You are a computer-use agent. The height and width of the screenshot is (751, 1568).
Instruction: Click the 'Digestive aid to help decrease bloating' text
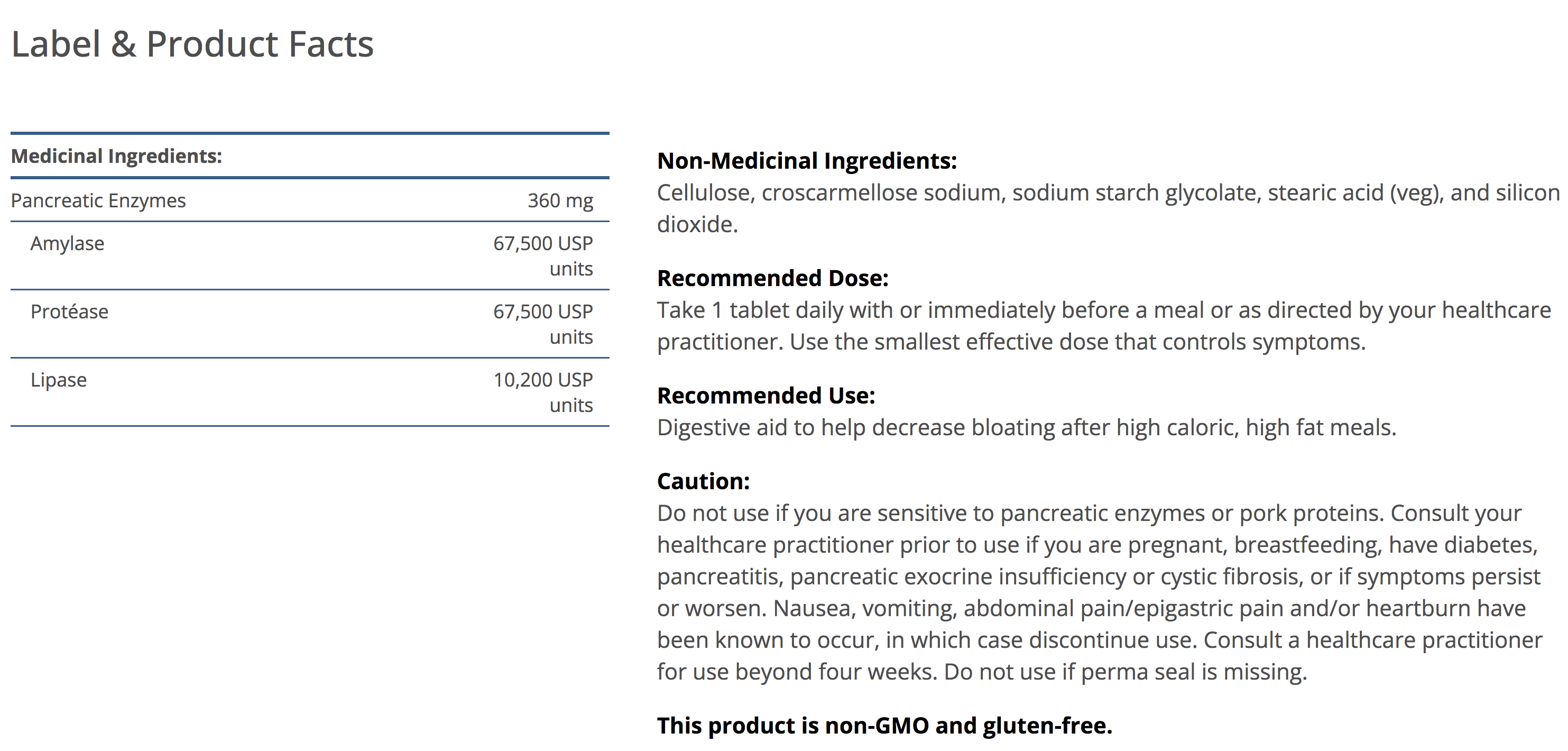(x=1026, y=427)
